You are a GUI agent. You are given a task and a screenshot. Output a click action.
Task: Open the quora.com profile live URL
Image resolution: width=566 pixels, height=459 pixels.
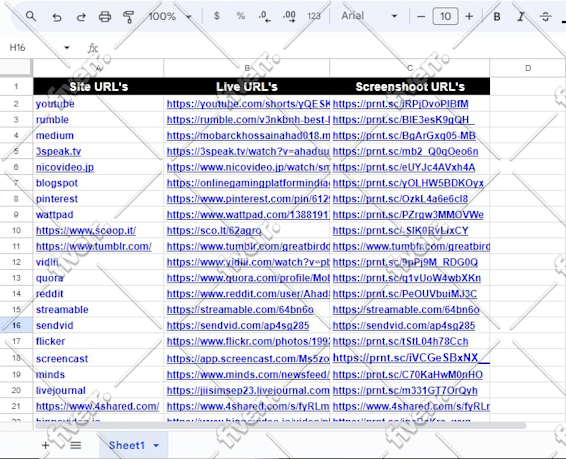tap(248, 278)
